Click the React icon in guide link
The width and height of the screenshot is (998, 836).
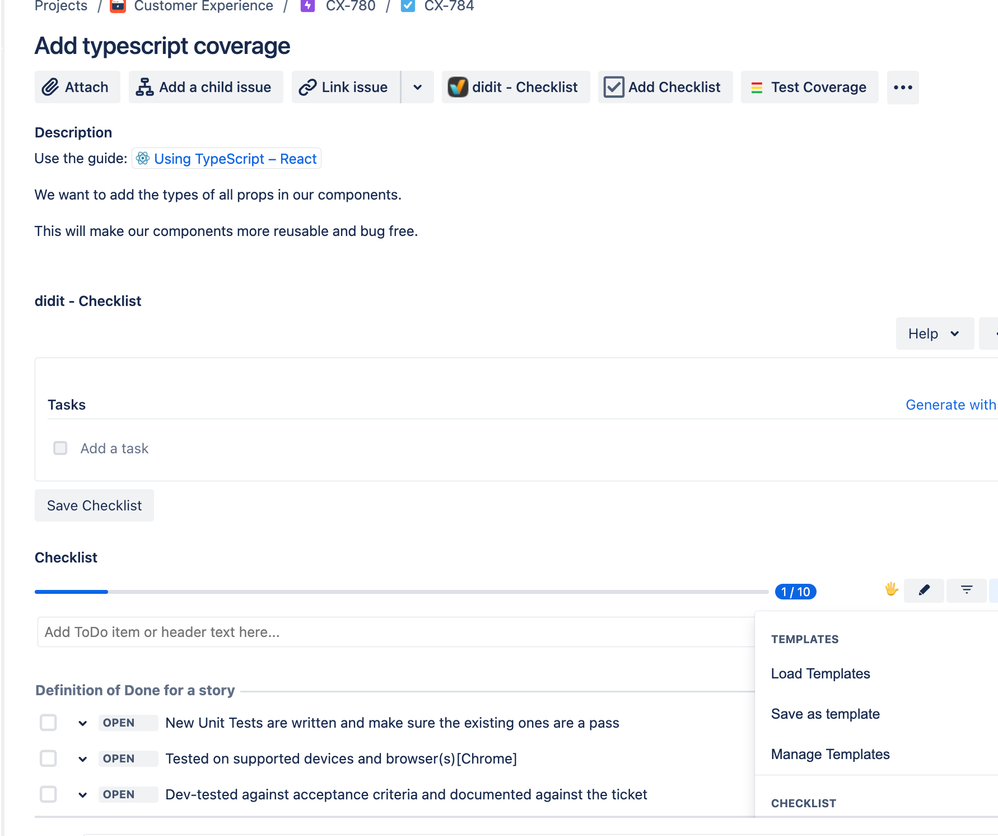[x=143, y=159]
